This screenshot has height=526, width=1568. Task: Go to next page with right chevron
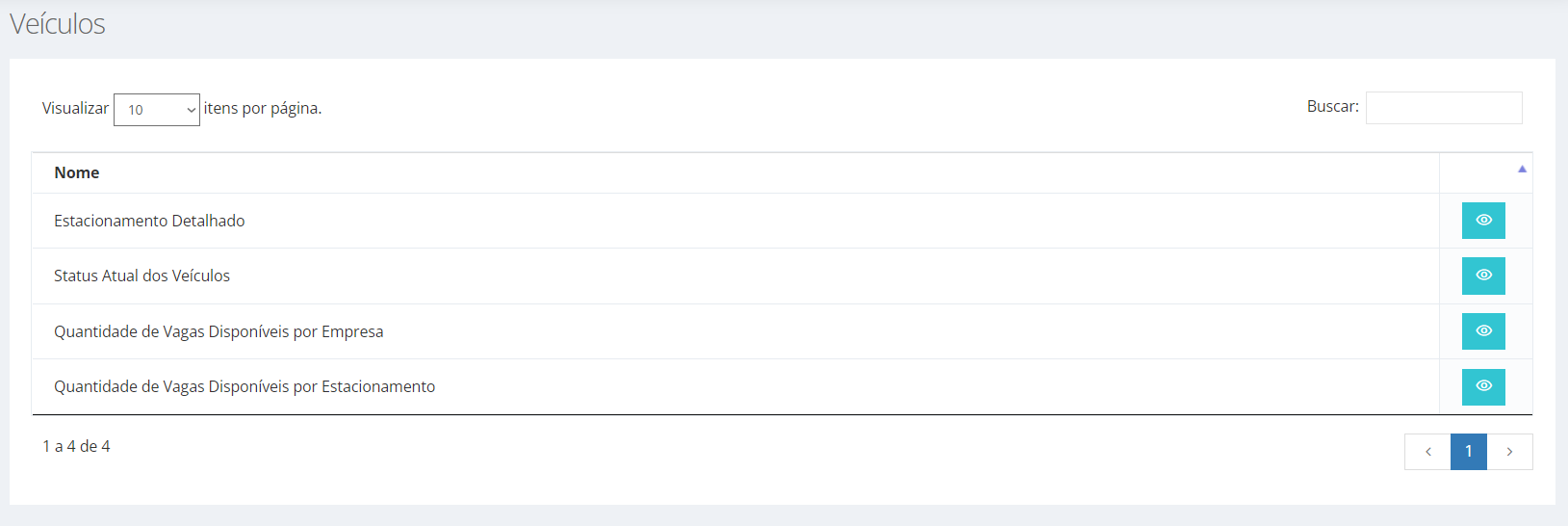click(x=1509, y=452)
